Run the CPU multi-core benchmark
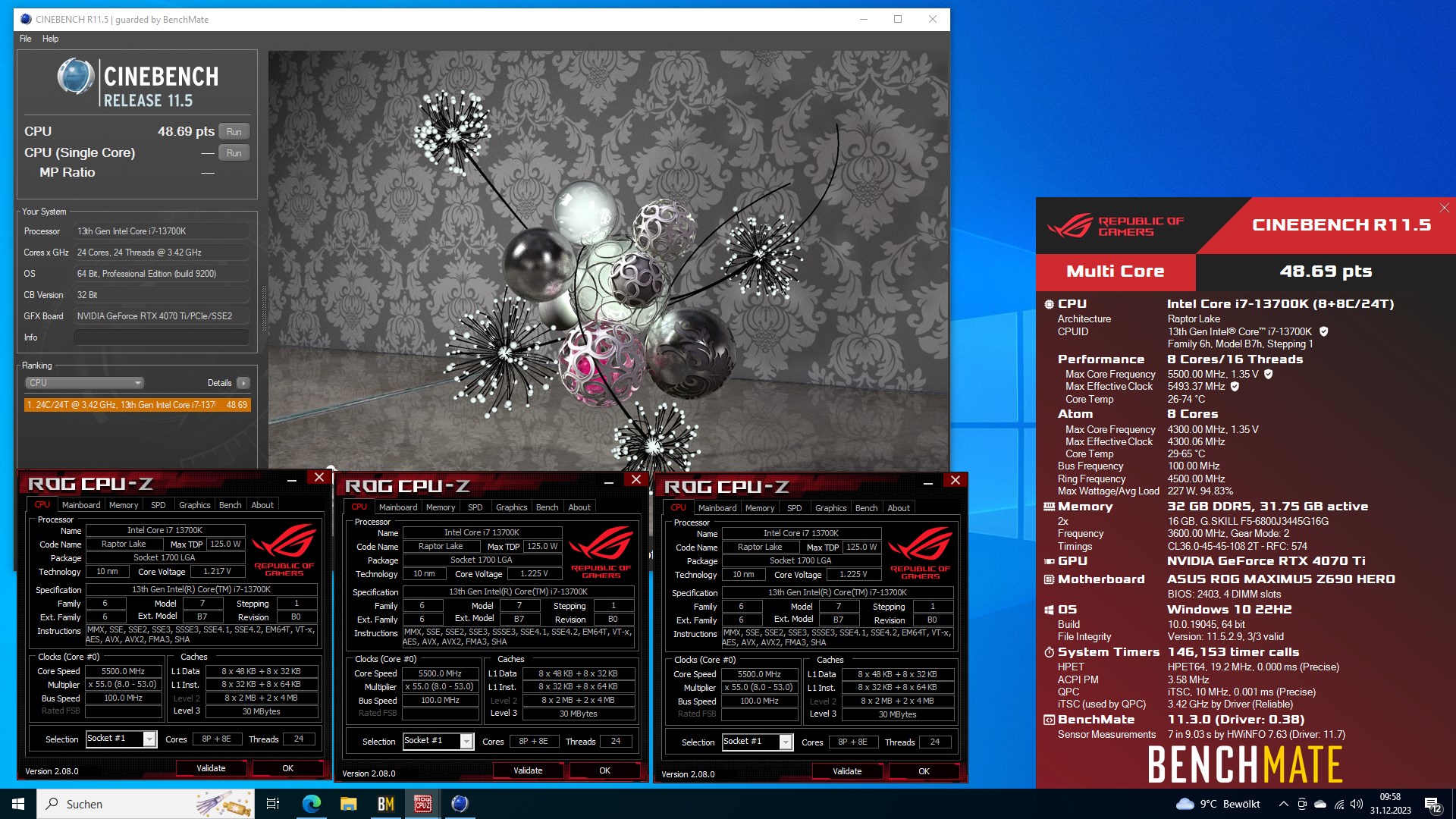Screen dimensions: 1456x819 [x=234, y=132]
